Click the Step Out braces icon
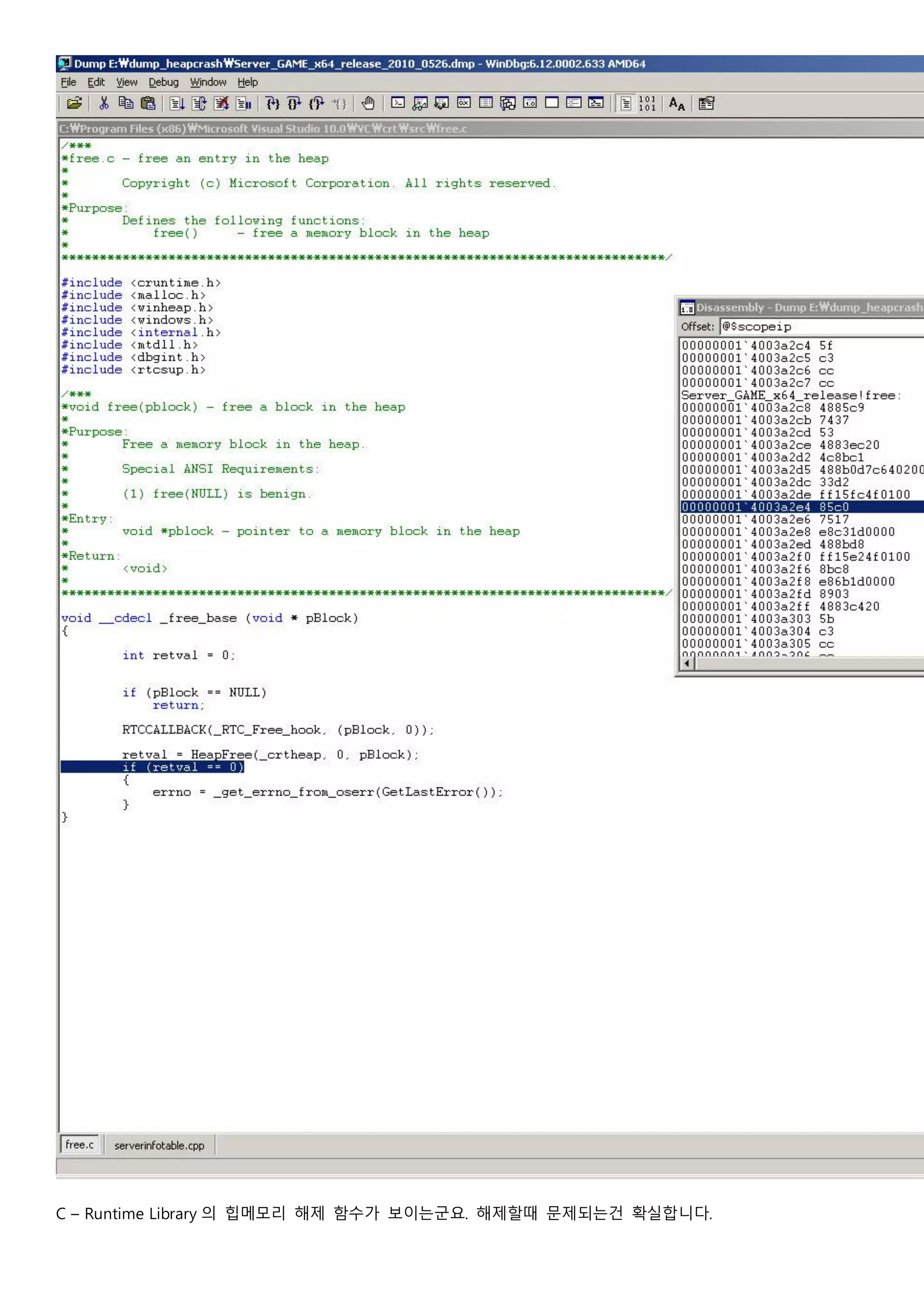 (x=317, y=103)
